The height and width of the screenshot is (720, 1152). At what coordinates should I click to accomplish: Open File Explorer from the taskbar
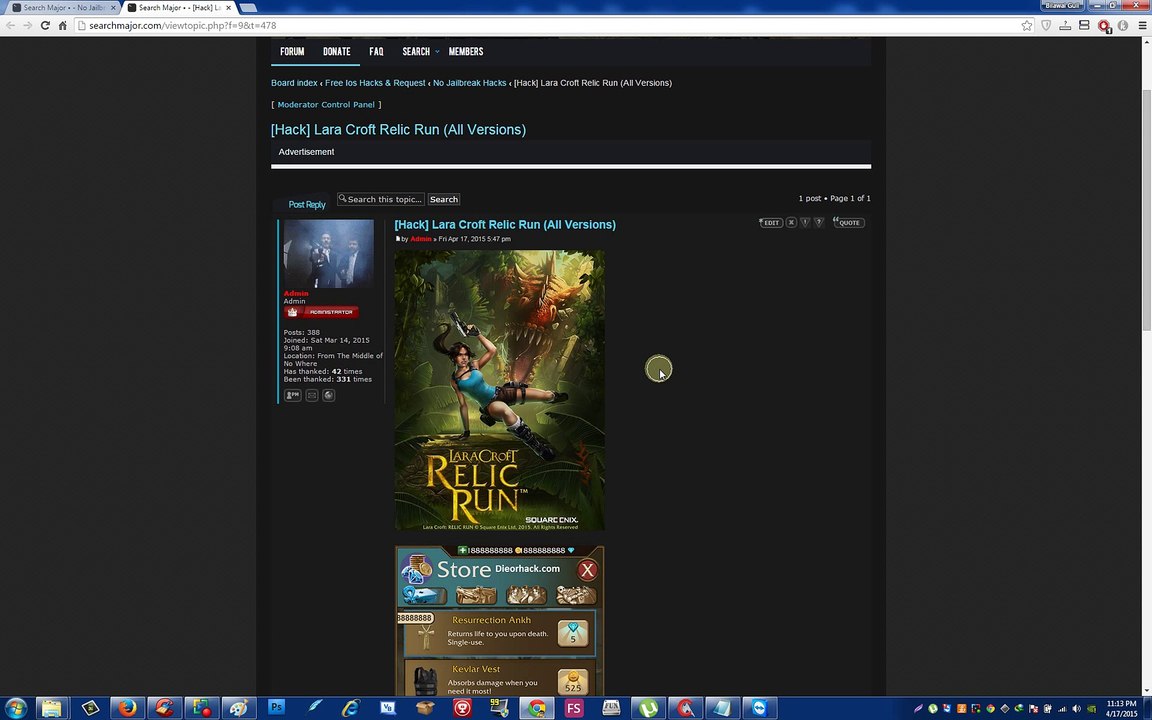pyautogui.click(x=51, y=708)
